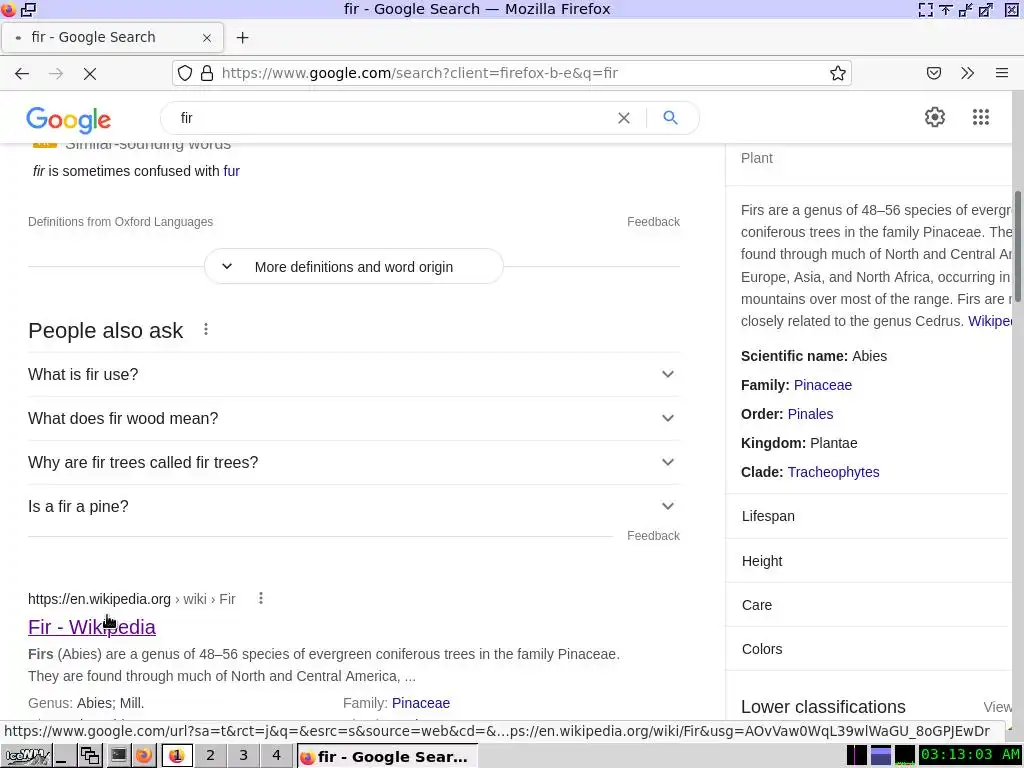Open 'Fir - Wikipedia' search result
The image size is (1024, 768).
(x=92, y=627)
